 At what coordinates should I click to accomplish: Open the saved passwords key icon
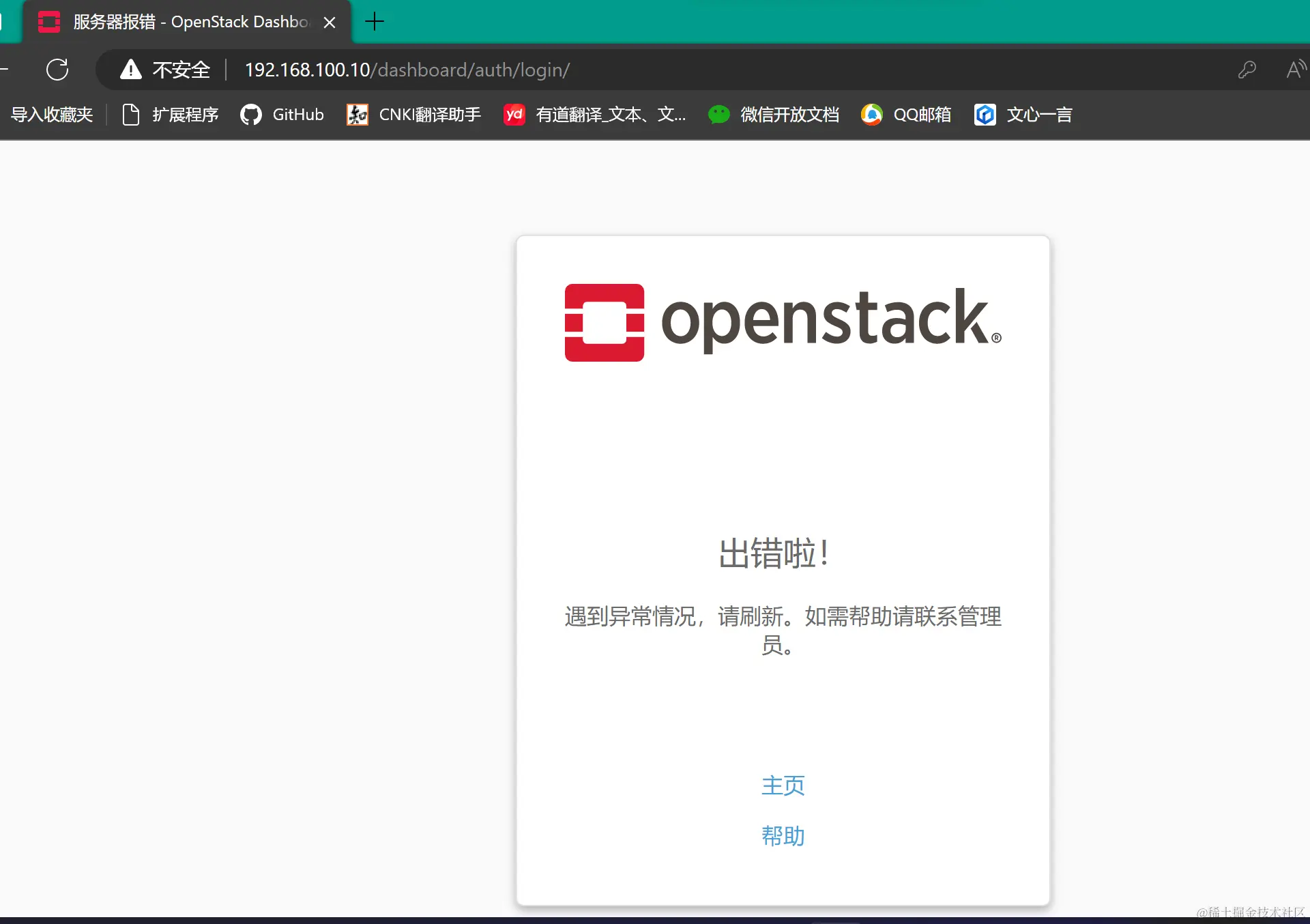pyautogui.click(x=1247, y=70)
